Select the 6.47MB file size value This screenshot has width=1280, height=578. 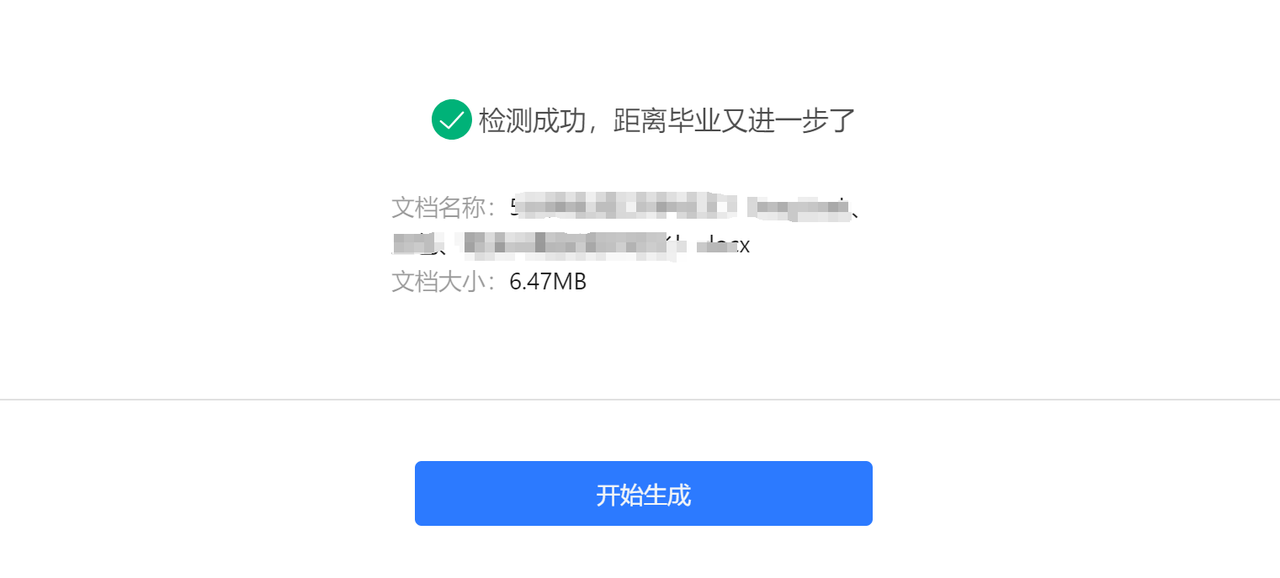point(548,282)
